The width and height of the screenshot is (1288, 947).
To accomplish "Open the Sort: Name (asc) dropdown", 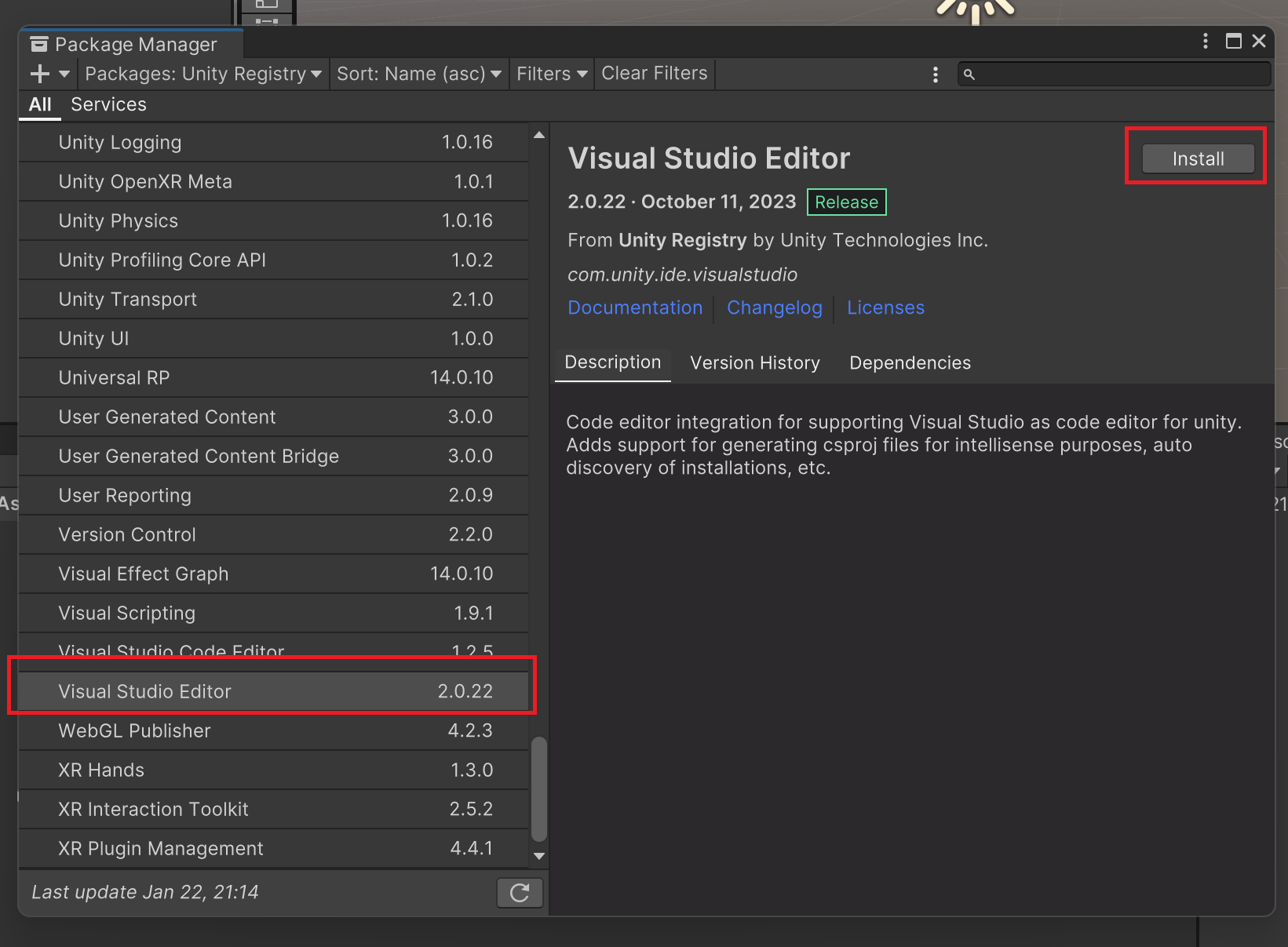I will coord(419,74).
